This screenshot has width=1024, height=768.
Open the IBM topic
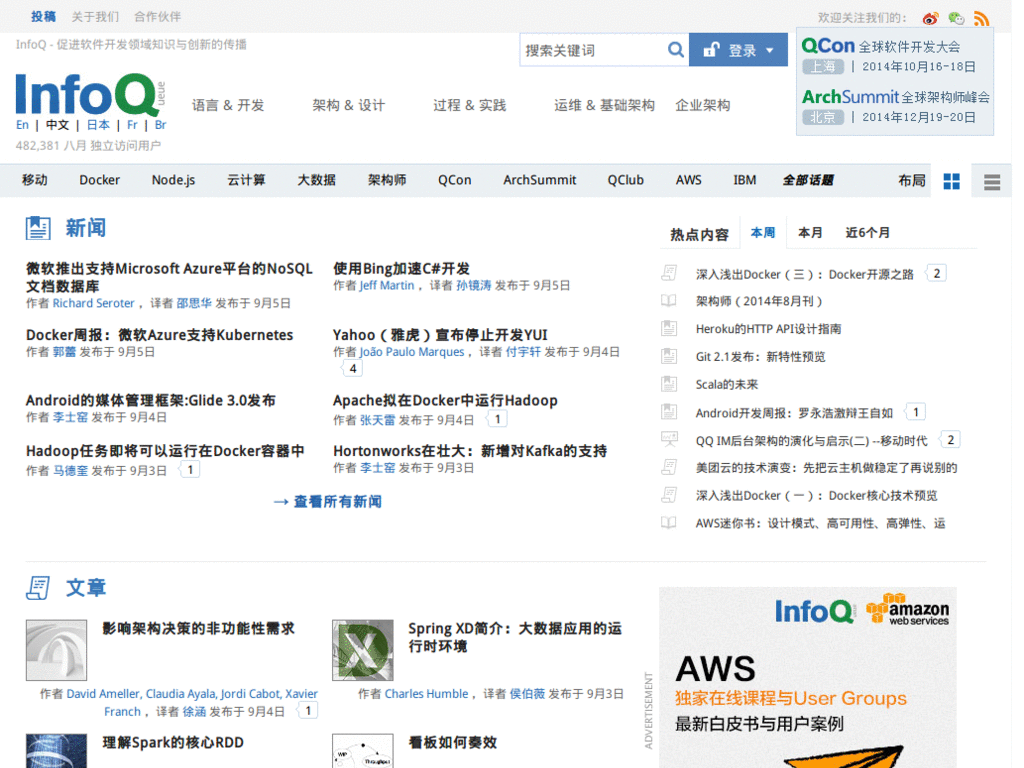click(744, 180)
